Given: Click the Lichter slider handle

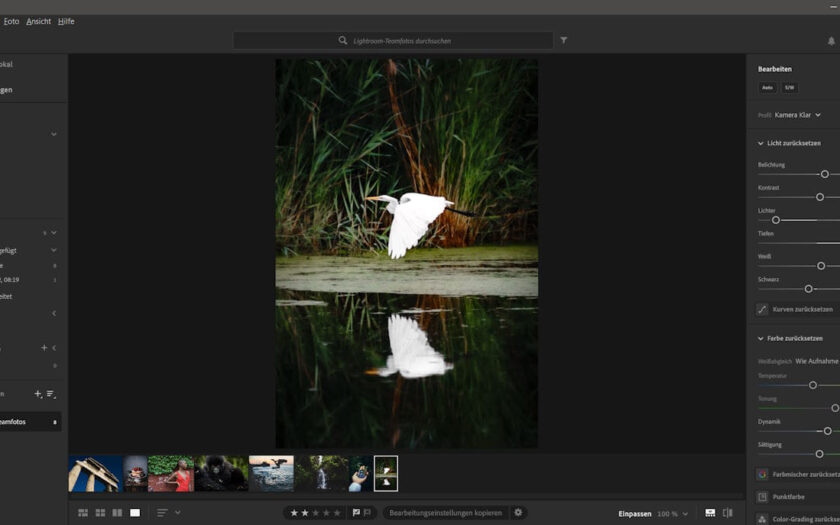Looking at the screenshot, I should pos(775,220).
